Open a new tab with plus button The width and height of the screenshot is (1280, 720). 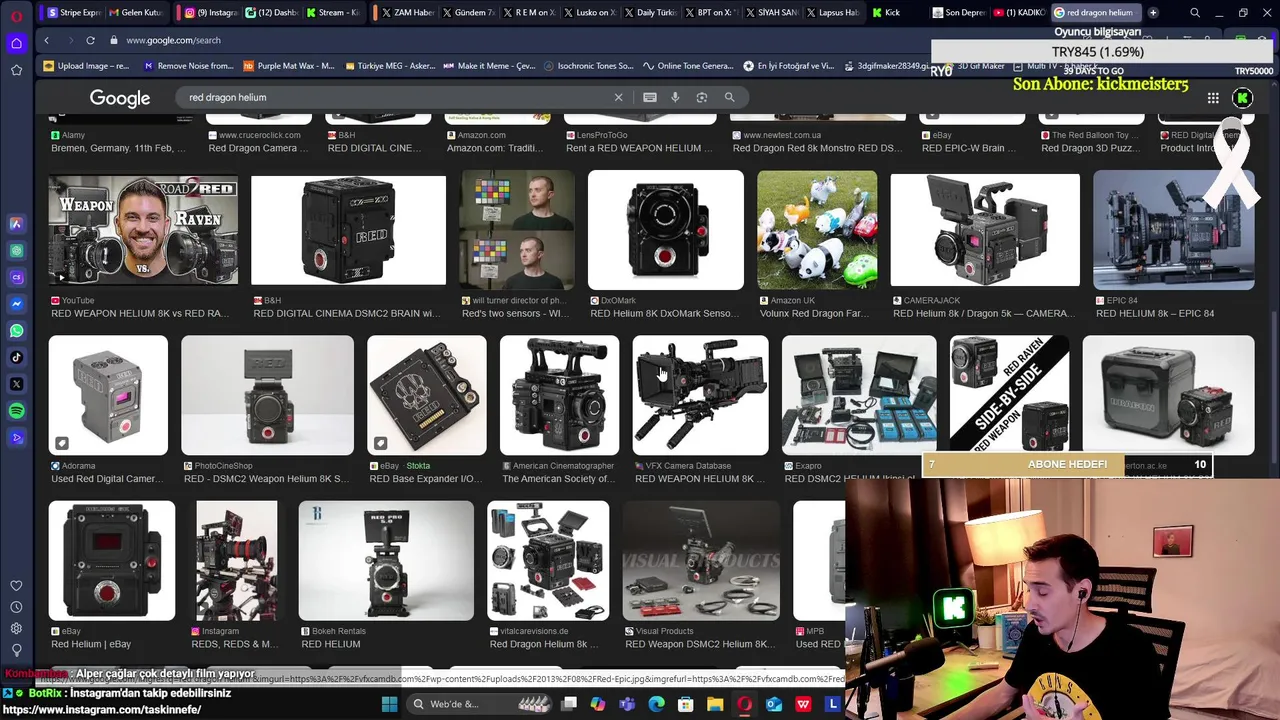click(x=1153, y=13)
